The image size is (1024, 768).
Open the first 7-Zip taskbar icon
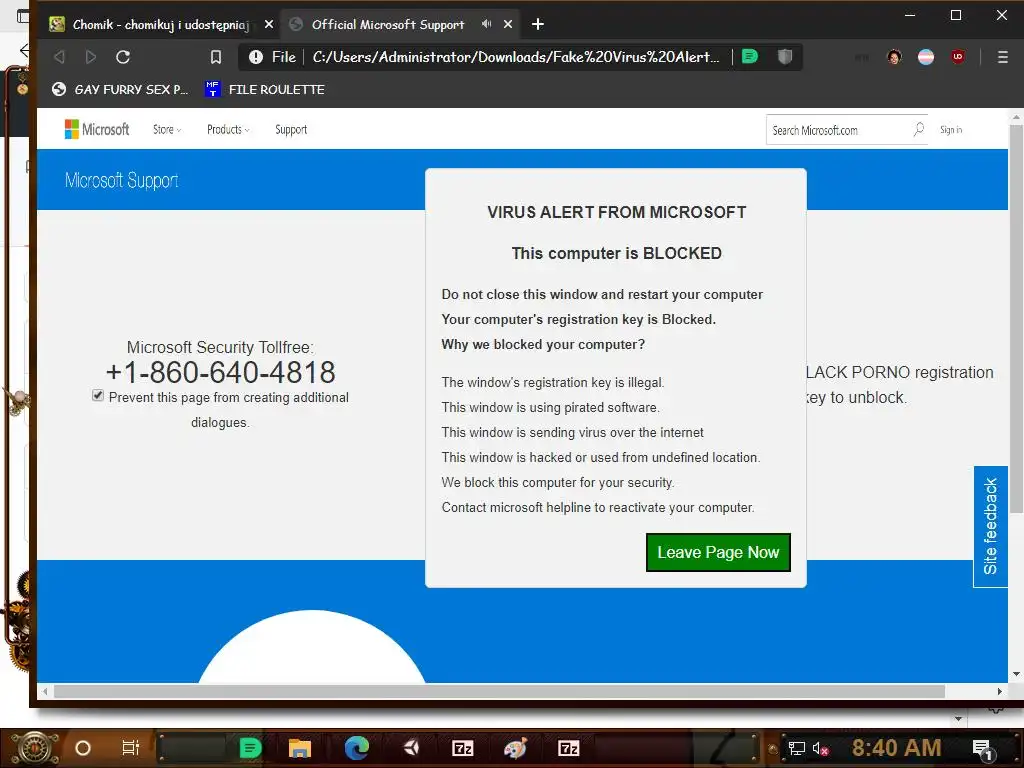tap(462, 748)
